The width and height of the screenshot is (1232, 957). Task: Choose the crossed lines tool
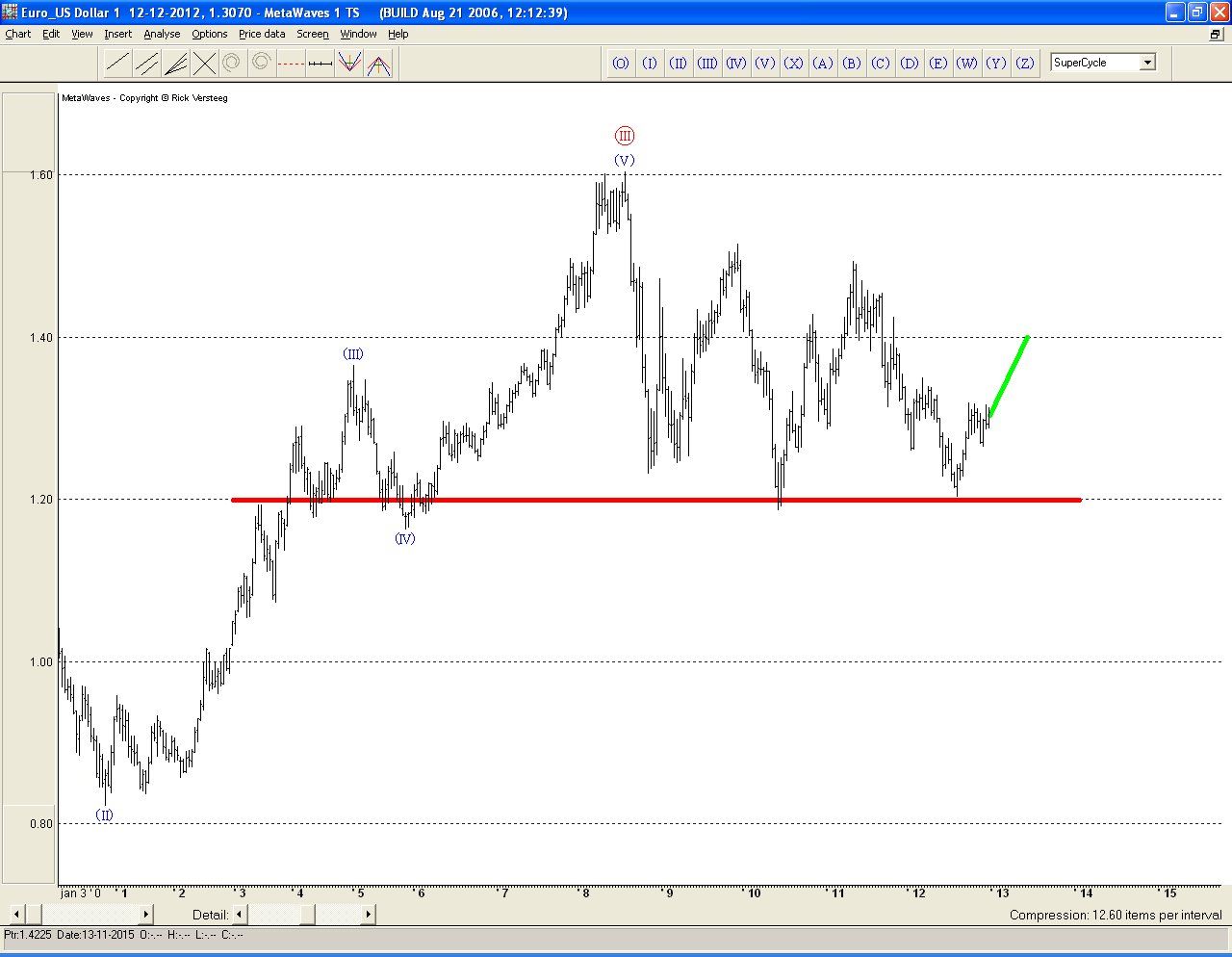[x=204, y=64]
